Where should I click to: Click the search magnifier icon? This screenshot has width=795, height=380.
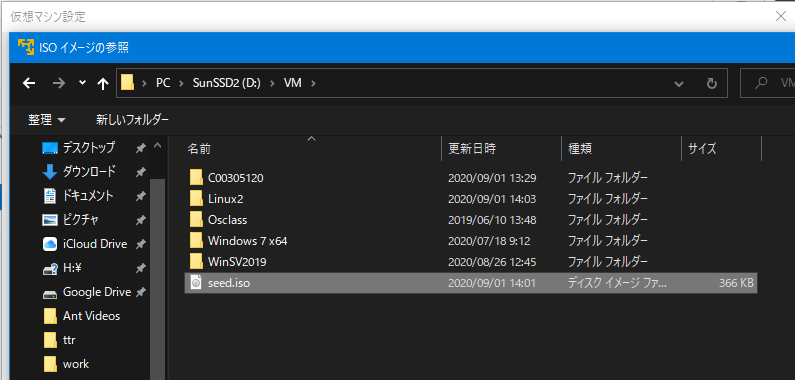pyautogui.click(x=760, y=83)
